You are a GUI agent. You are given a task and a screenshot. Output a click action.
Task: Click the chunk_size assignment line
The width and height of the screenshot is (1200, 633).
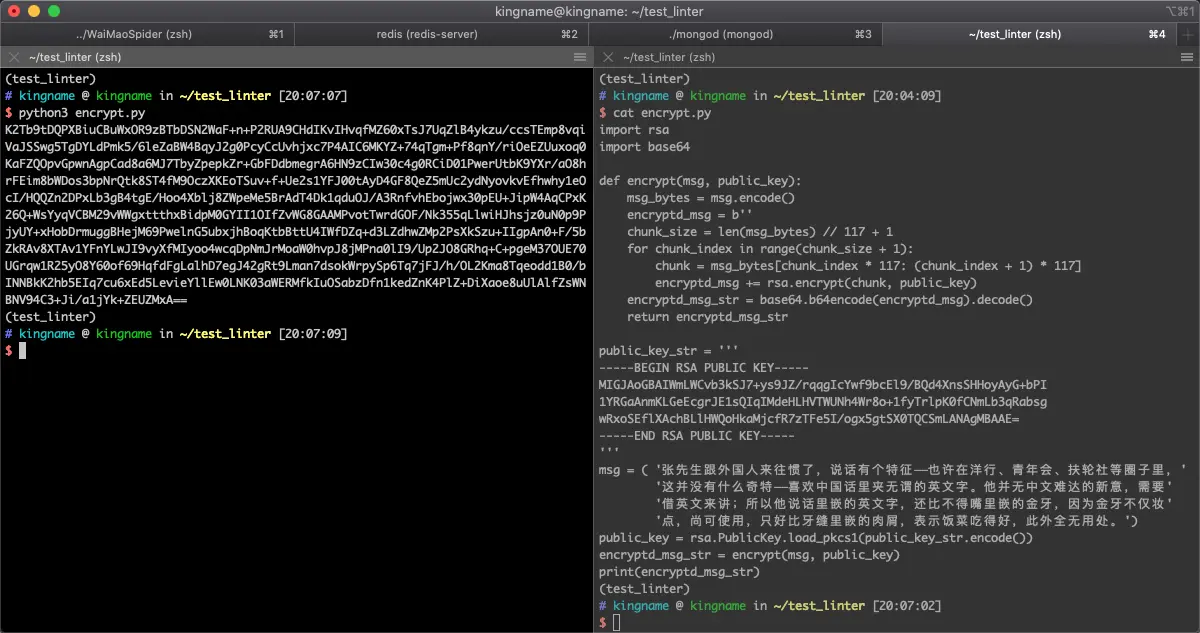pyautogui.click(x=760, y=232)
